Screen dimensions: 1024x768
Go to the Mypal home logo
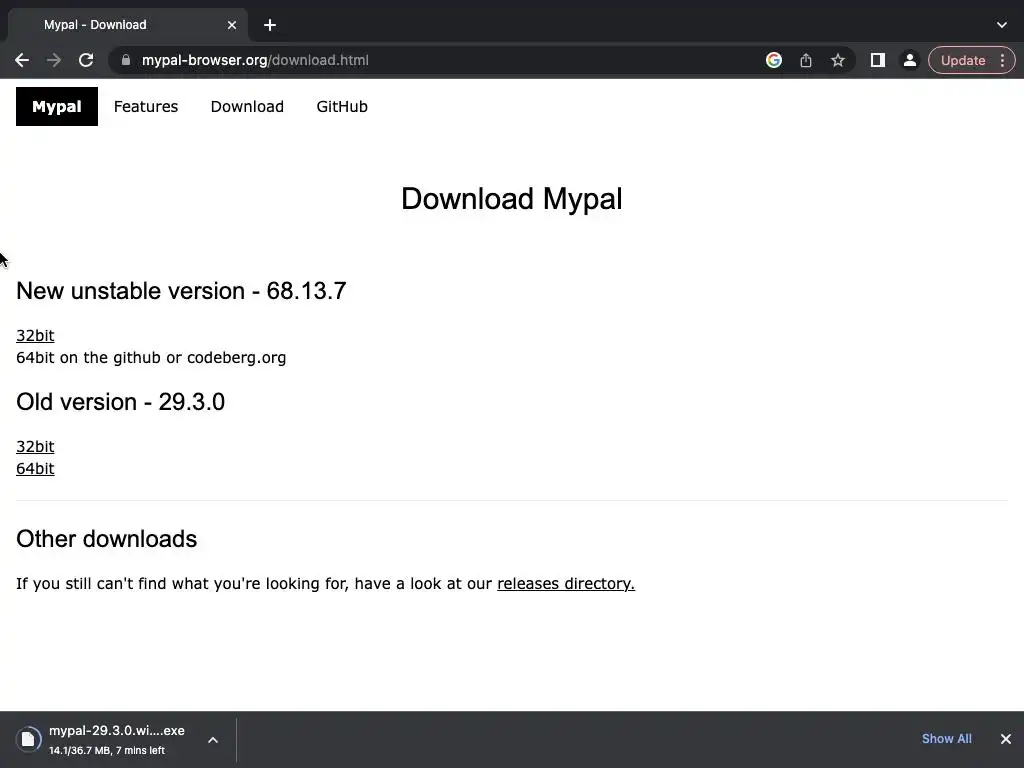[x=57, y=106]
